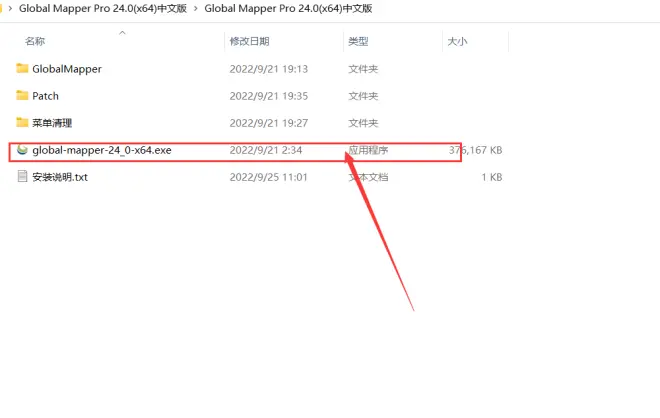Navigate to the first Global Mapper Pro breadcrumb
The image size is (660, 418).
pyautogui.click(x=102, y=7)
